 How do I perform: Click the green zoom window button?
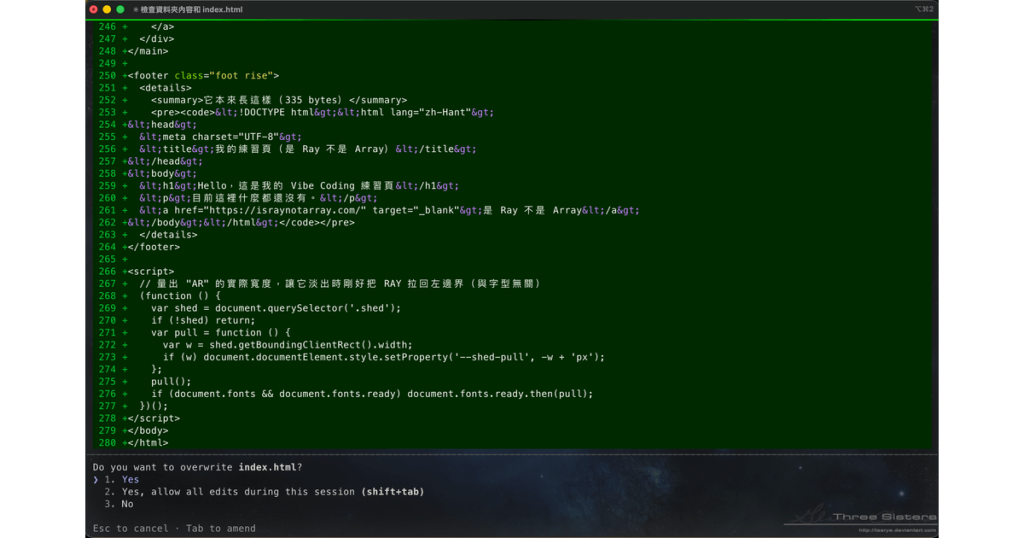(x=120, y=9)
